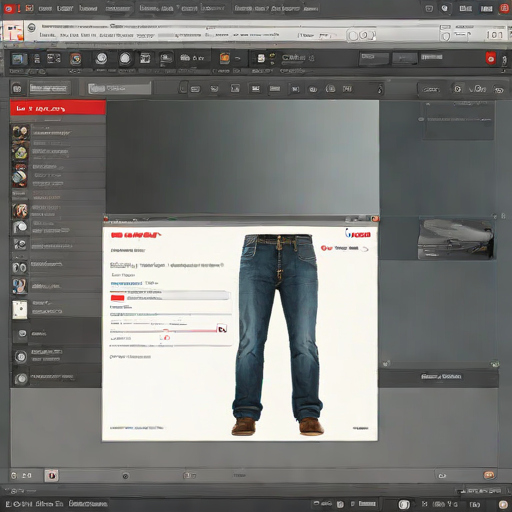Click the orange square icon in the main toolbar

coord(225,58)
